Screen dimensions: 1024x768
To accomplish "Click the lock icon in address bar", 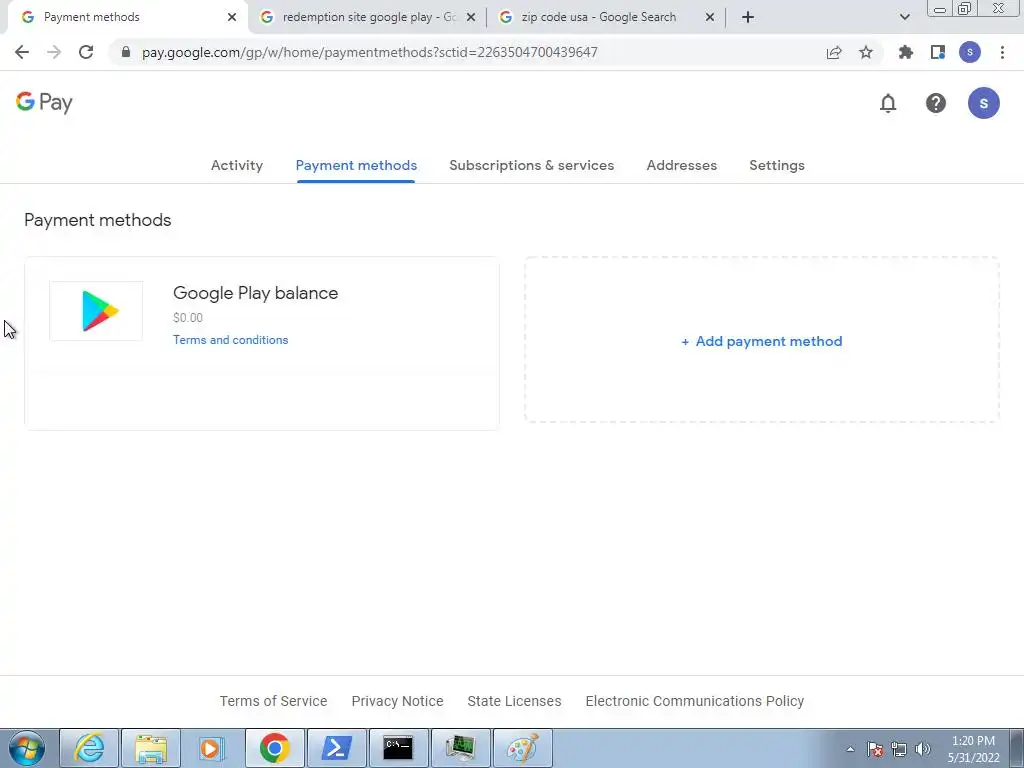I will (x=125, y=52).
